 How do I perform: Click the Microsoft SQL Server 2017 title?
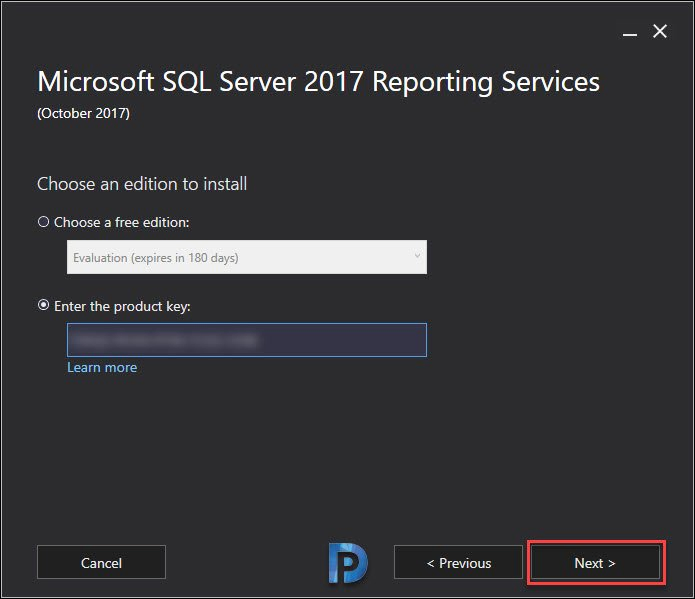[x=318, y=82]
